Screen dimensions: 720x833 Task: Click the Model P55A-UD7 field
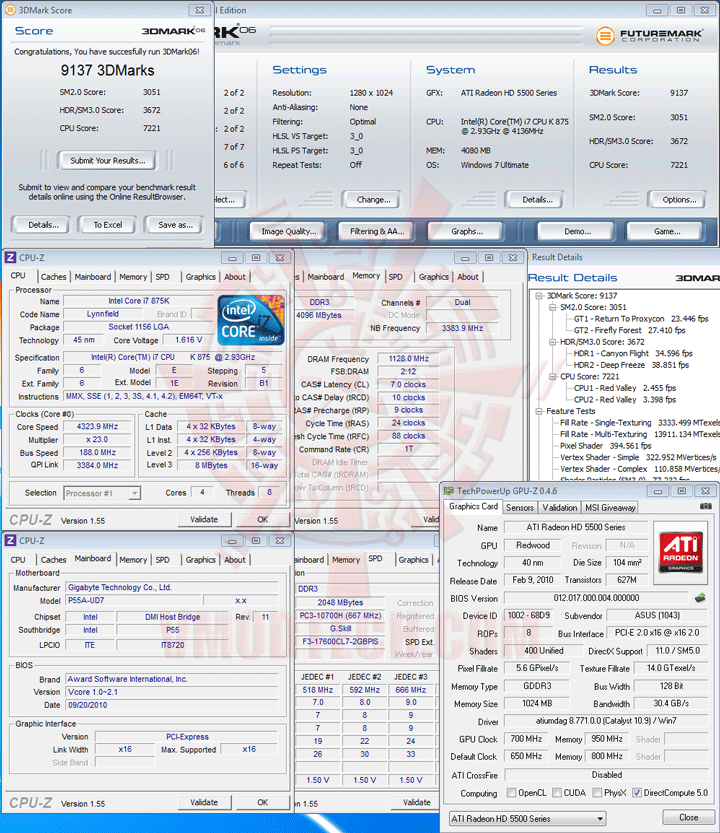click(134, 600)
